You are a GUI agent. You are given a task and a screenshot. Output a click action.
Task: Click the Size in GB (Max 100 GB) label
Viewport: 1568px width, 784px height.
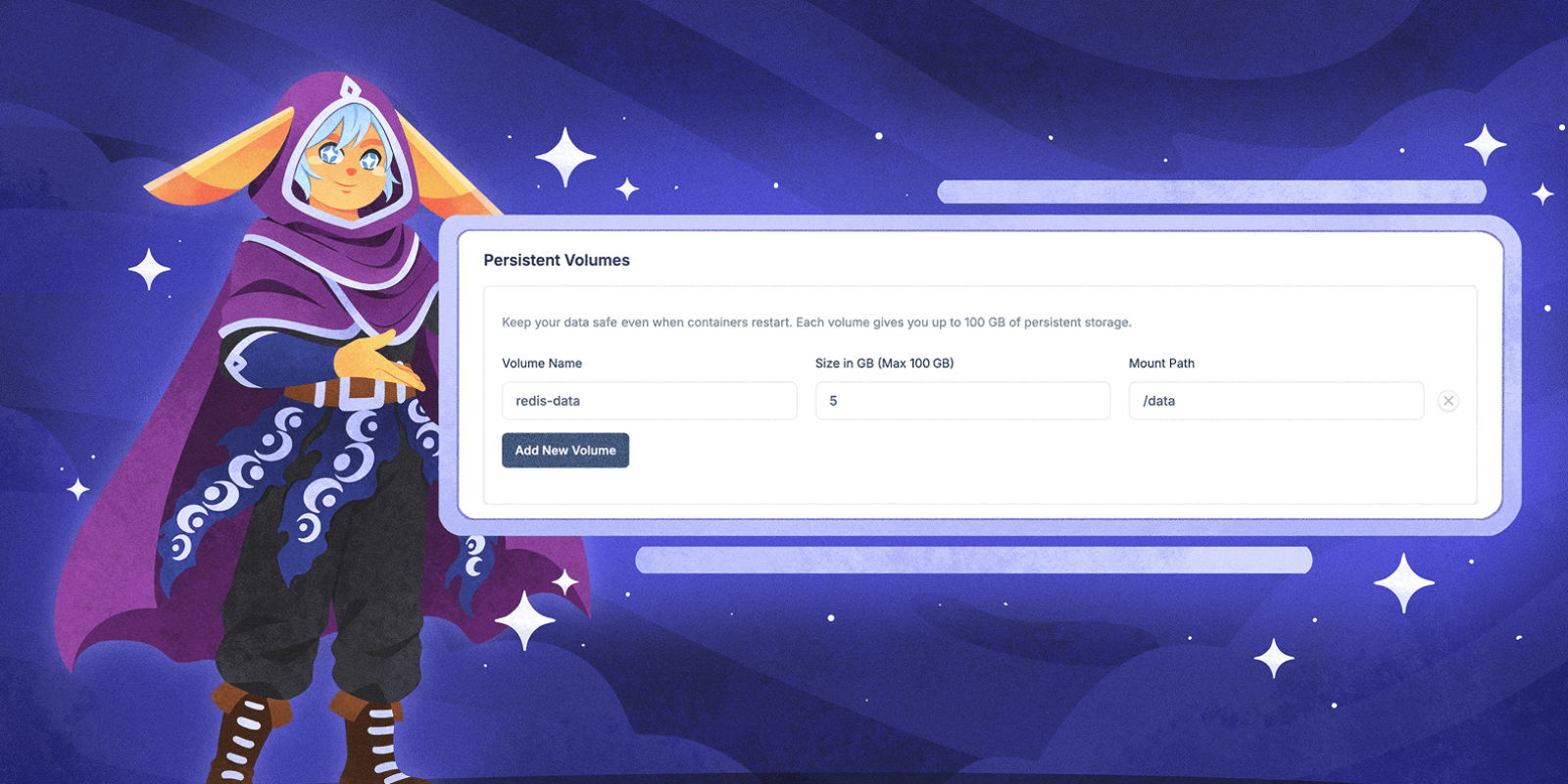[884, 364]
